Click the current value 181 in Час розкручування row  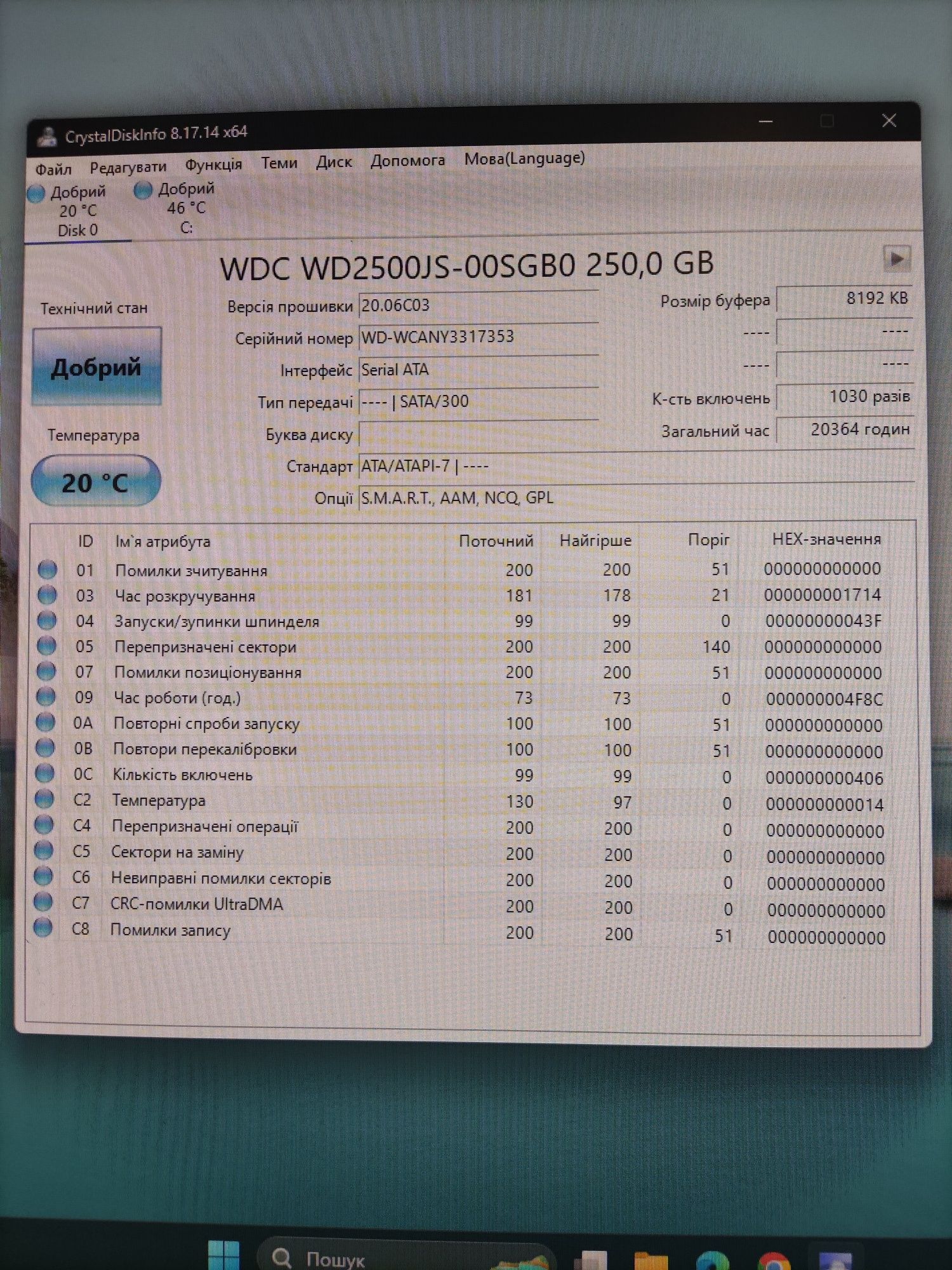click(519, 595)
